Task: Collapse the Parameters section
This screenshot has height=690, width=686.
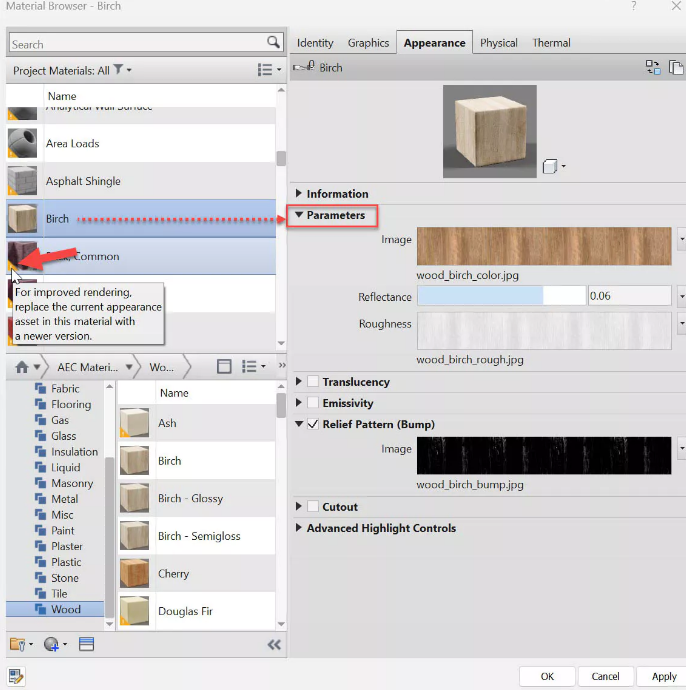Action: [299, 215]
